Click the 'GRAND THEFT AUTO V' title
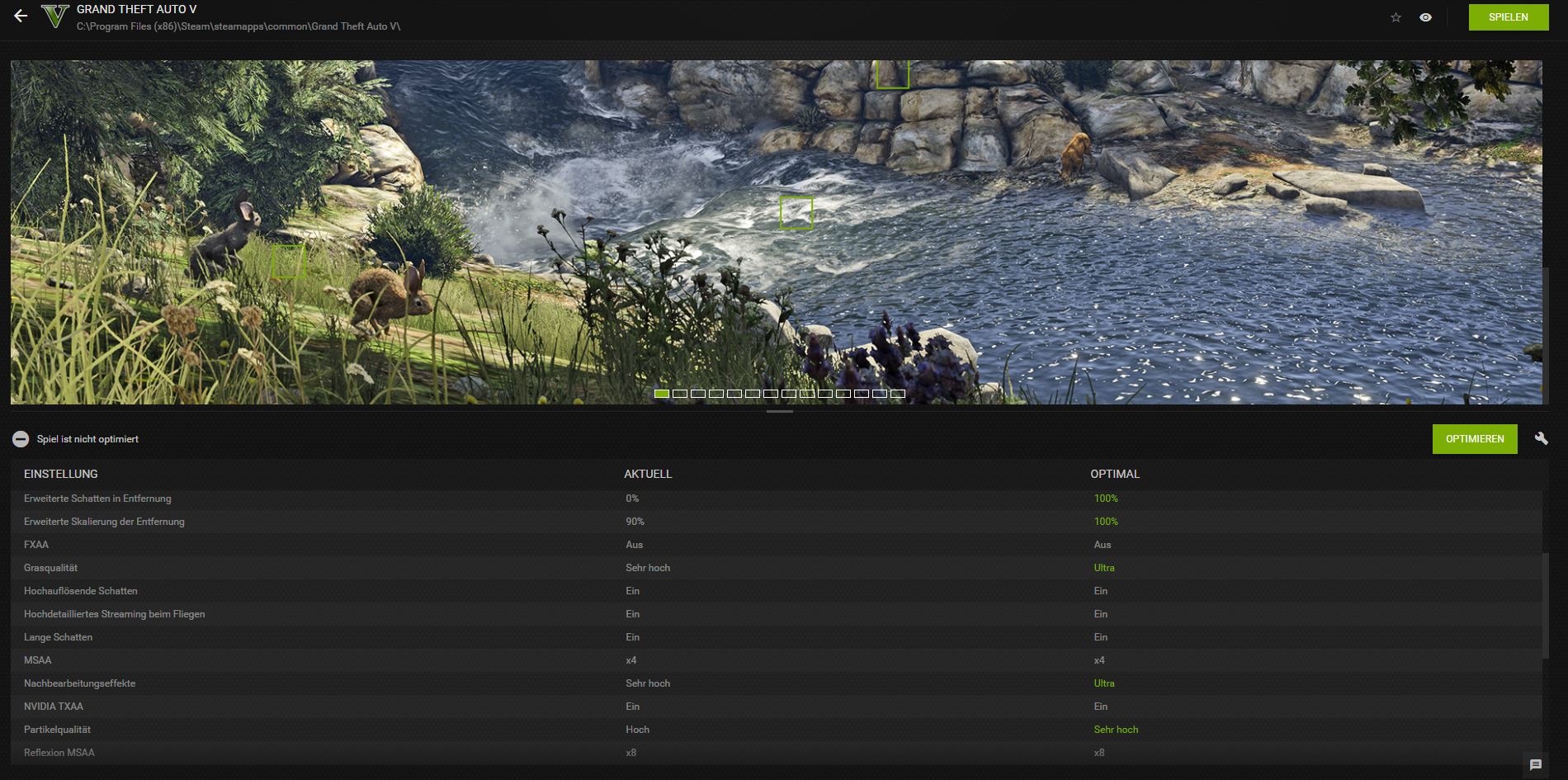 point(136,9)
